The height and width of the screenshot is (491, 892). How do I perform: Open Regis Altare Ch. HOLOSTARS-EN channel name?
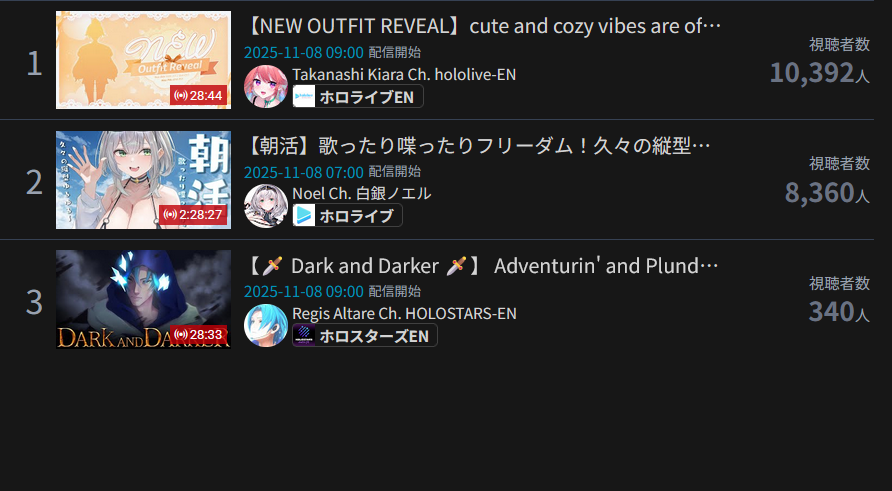click(x=404, y=313)
